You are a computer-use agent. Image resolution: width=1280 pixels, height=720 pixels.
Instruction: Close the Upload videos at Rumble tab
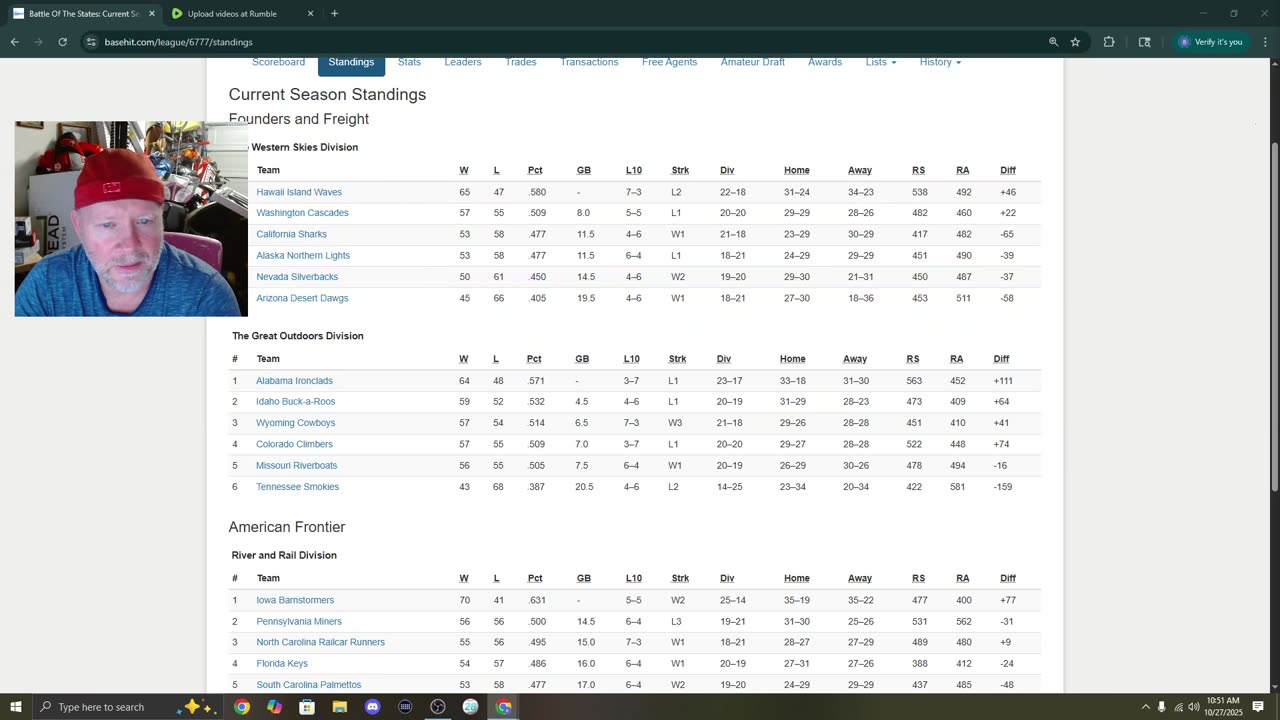click(x=310, y=14)
